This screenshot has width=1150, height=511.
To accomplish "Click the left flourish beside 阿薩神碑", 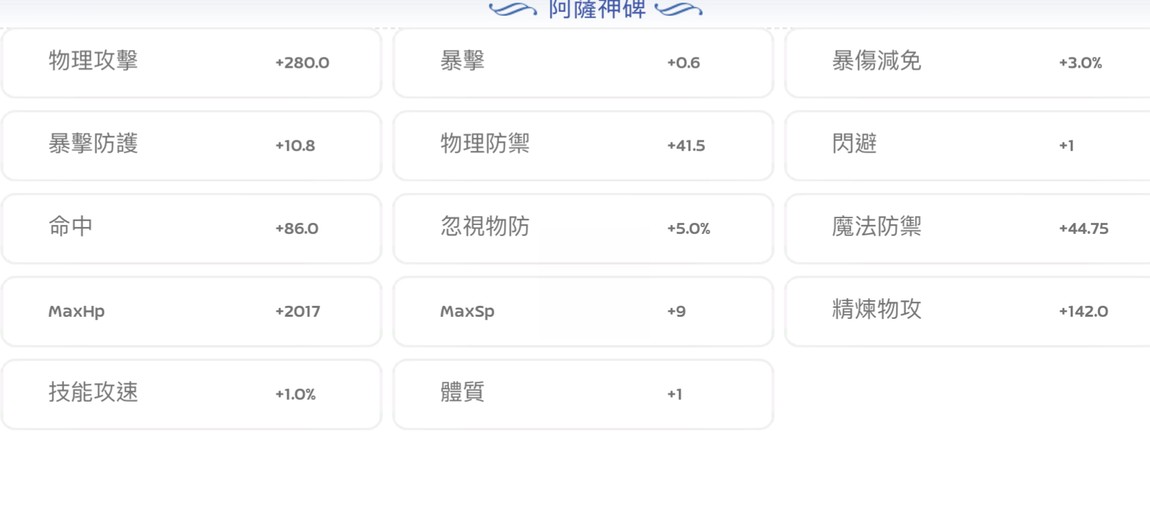I will 513,10.
